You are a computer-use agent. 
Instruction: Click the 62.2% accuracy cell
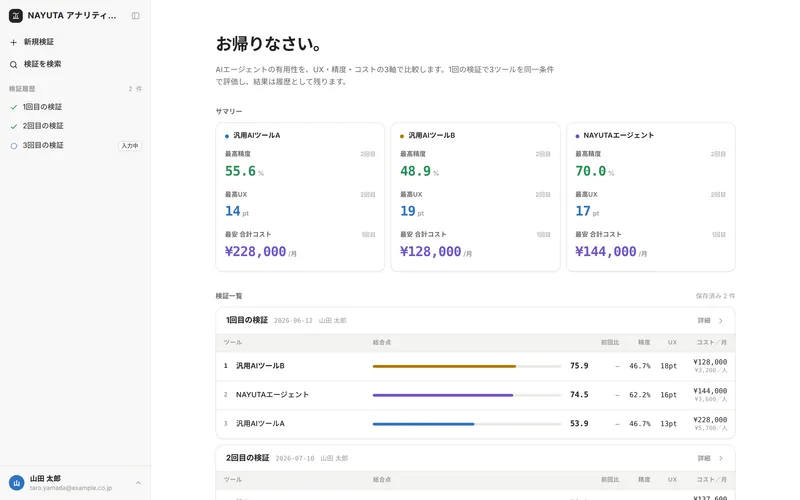(x=640, y=395)
